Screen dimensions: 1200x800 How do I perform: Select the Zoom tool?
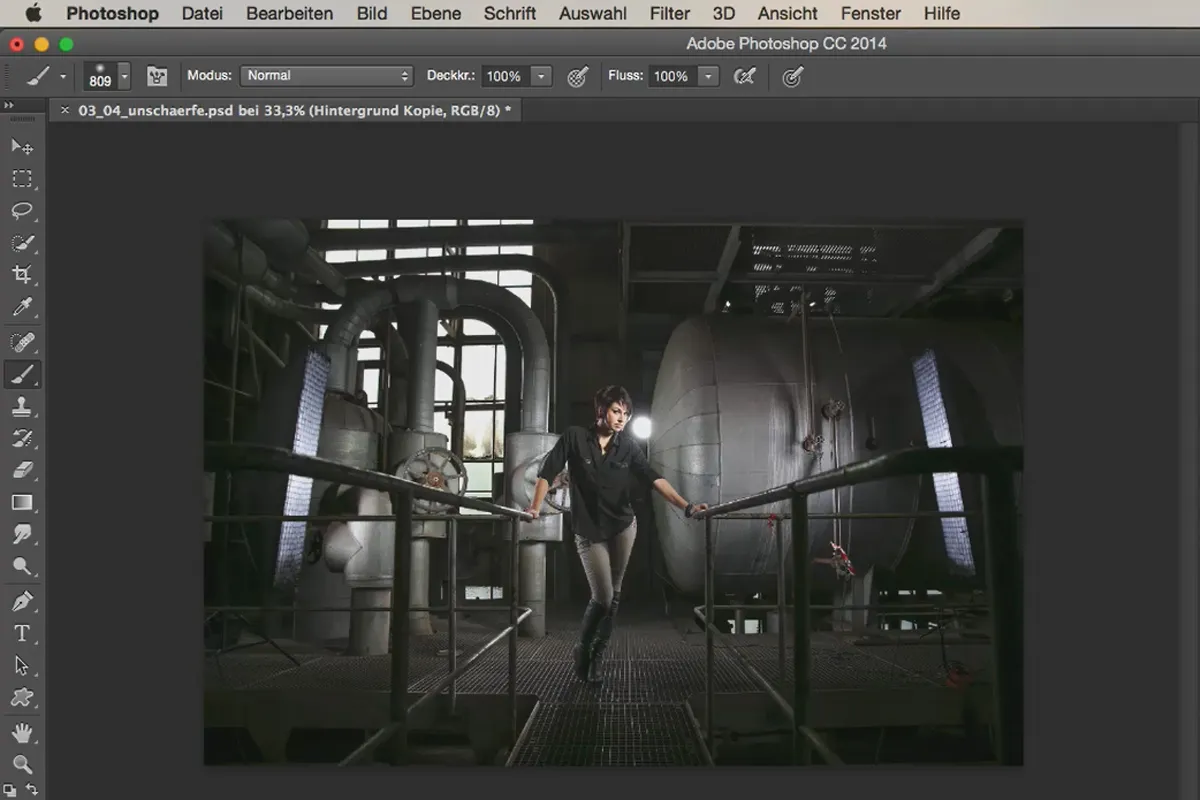tap(22, 765)
